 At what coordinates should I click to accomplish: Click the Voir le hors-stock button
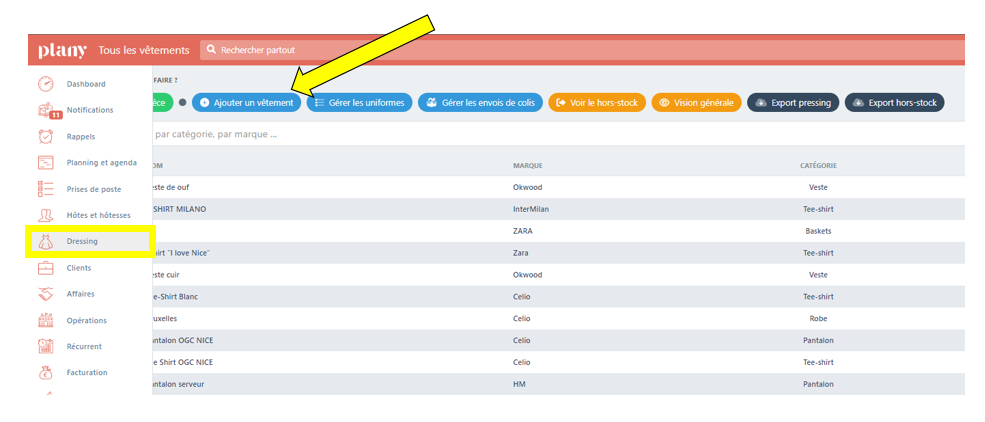596,102
